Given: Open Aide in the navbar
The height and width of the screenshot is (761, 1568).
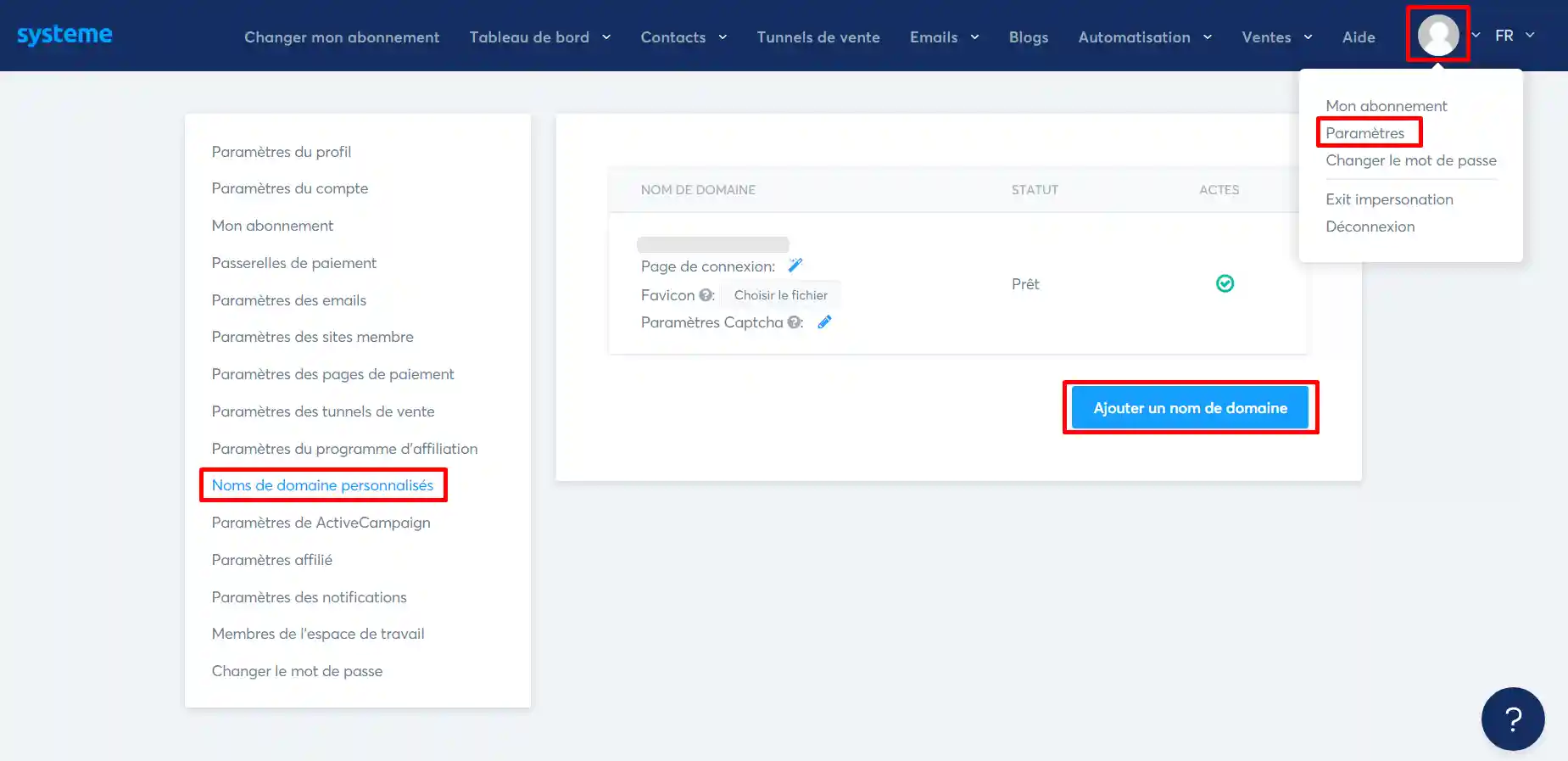Looking at the screenshot, I should pyautogui.click(x=1359, y=37).
